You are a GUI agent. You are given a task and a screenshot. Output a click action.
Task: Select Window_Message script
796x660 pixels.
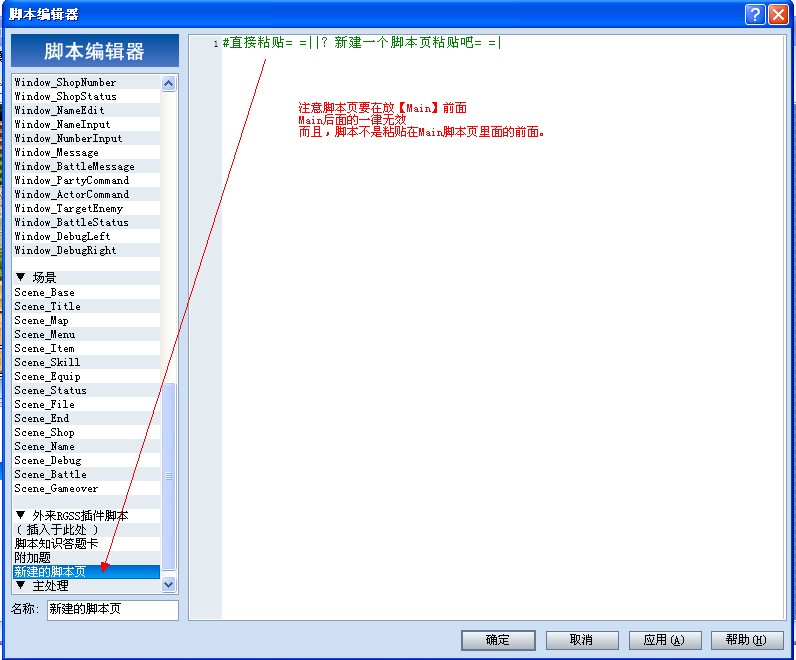(x=86, y=152)
